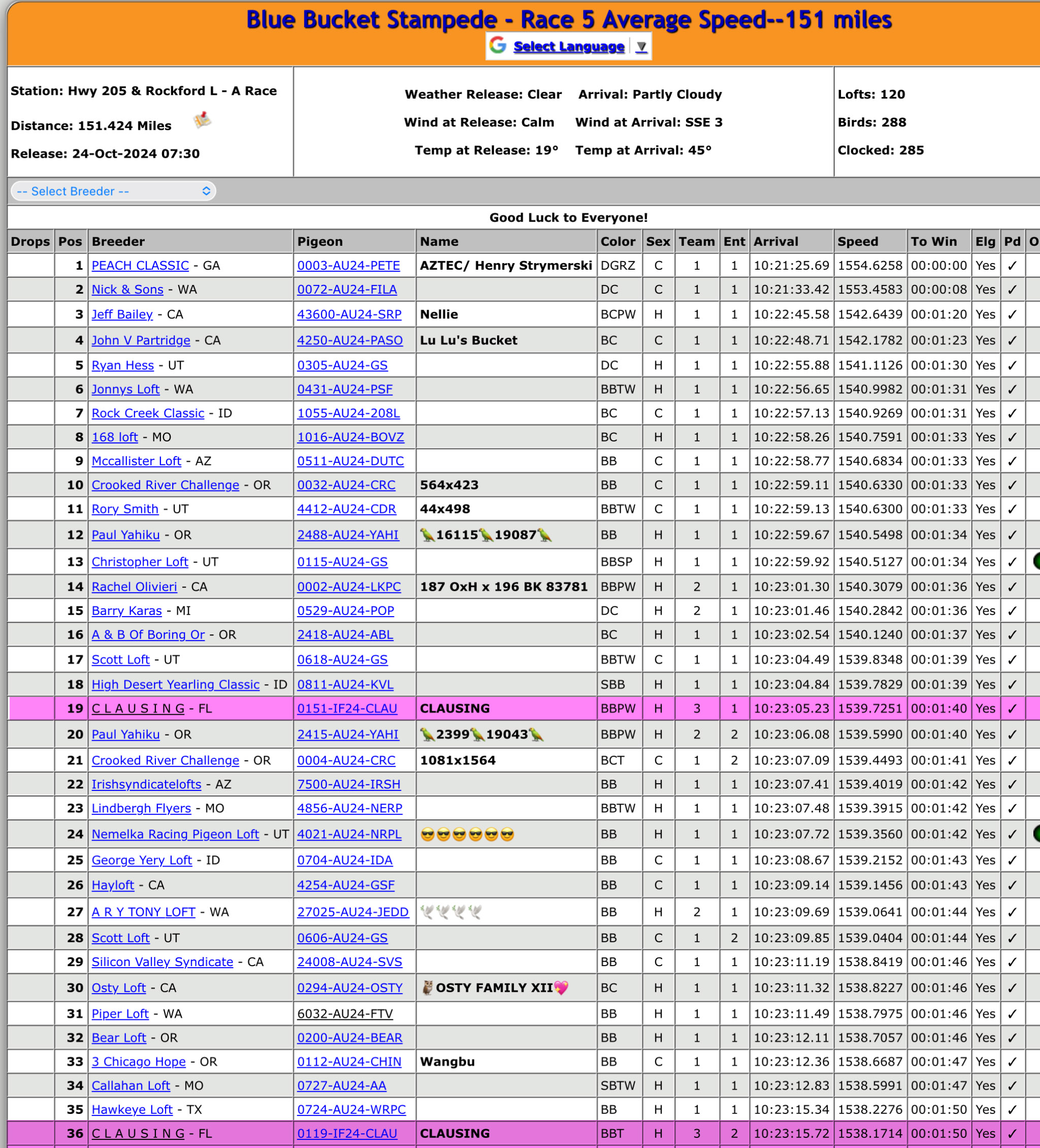This screenshot has height=1148, width=1040.
Task: Click the paid checkmark for PEACH CLASSIC row
Action: (x=1012, y=266)
